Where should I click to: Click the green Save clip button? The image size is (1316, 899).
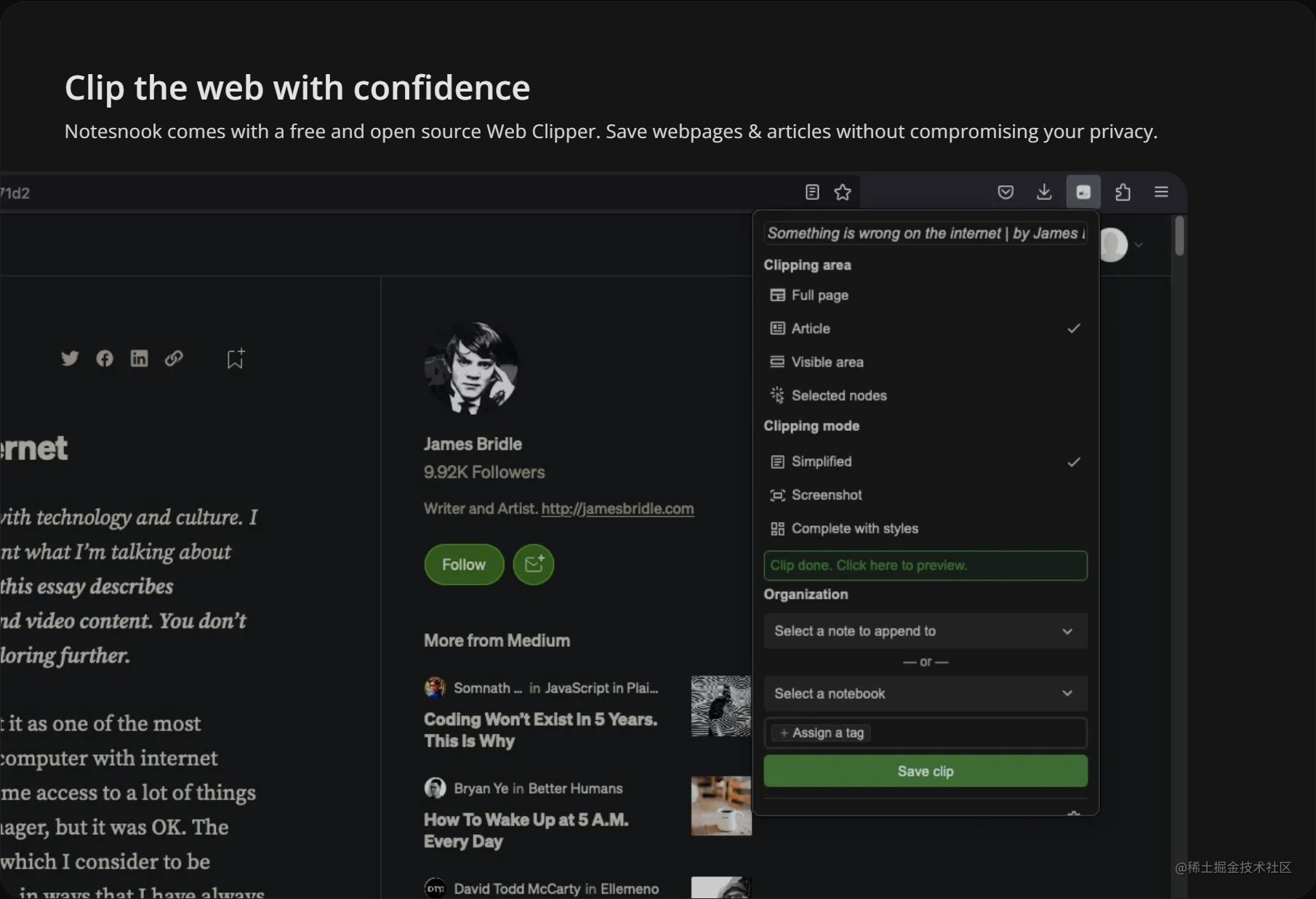click(926, 771)
